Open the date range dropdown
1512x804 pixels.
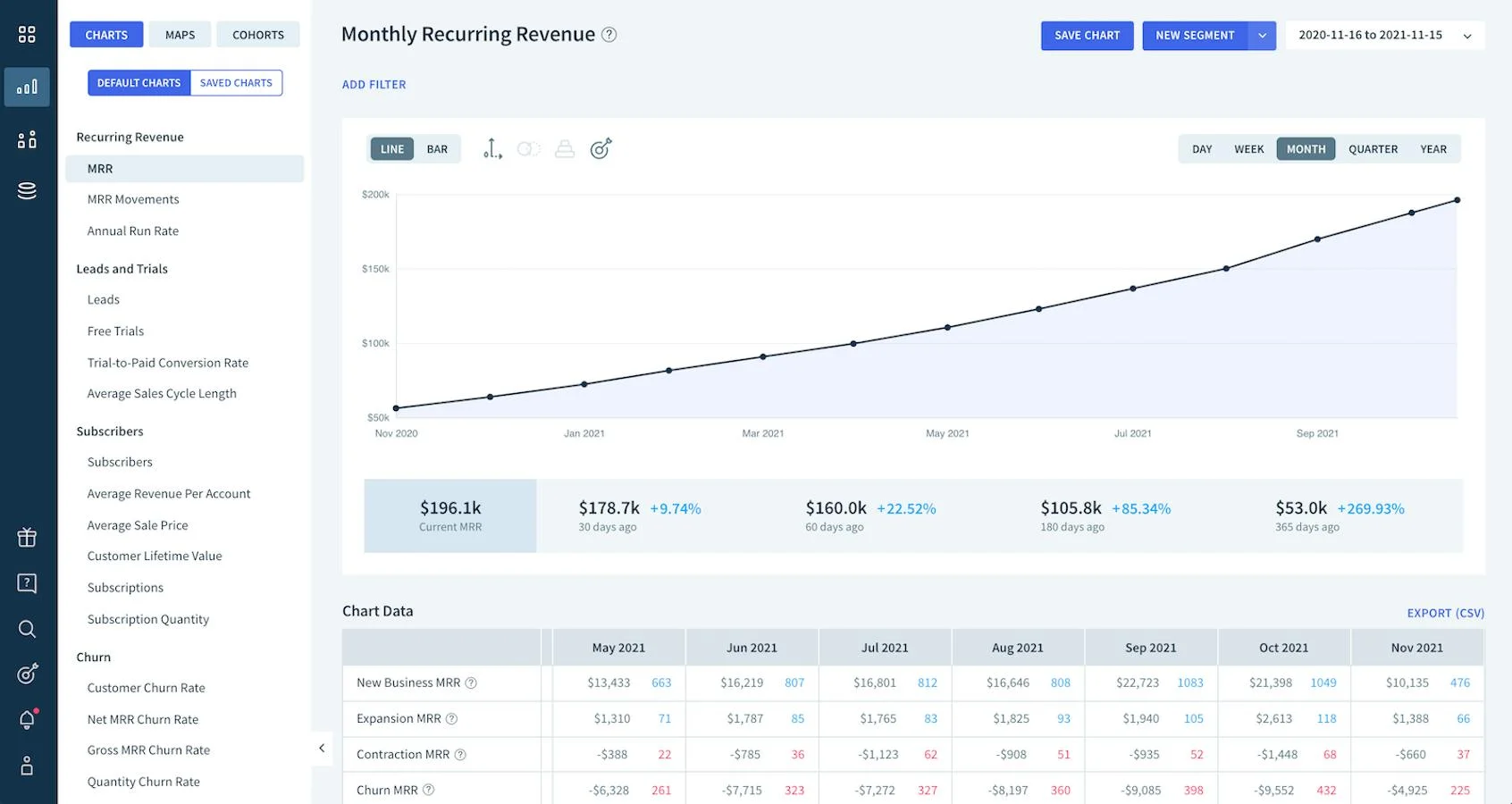point(1385,36)
